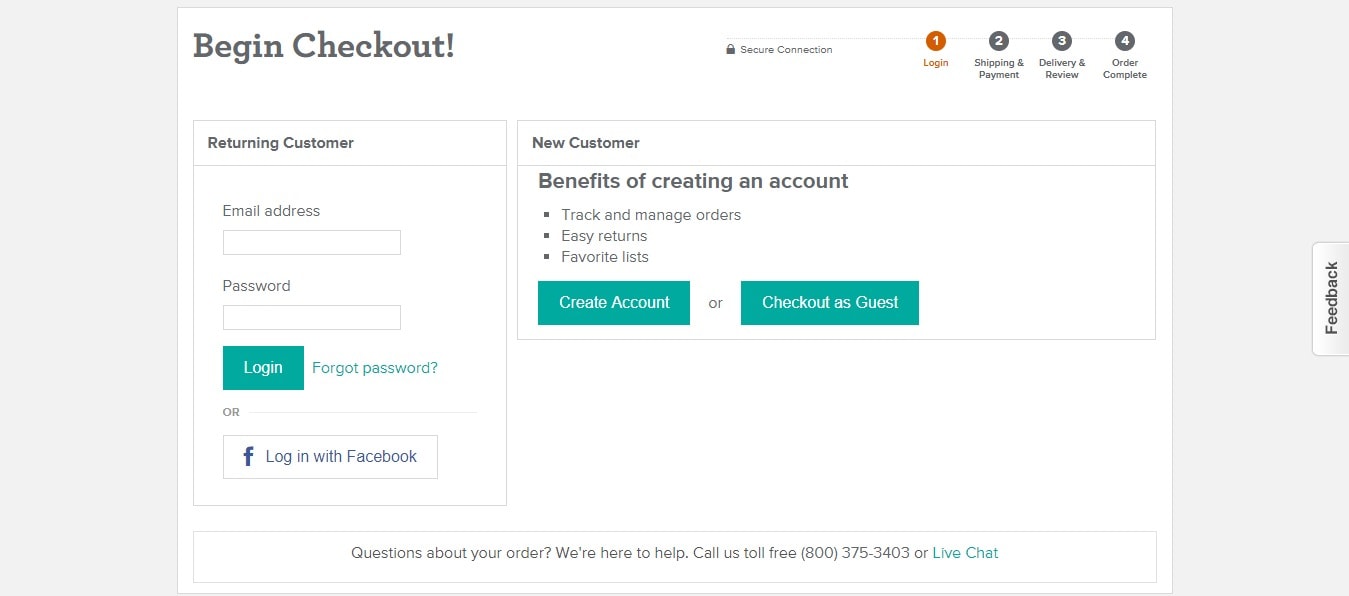This screenshot has height=596, width=1349.
Task: Click the Secure Connection padlock icon
Action: [731, 49]
